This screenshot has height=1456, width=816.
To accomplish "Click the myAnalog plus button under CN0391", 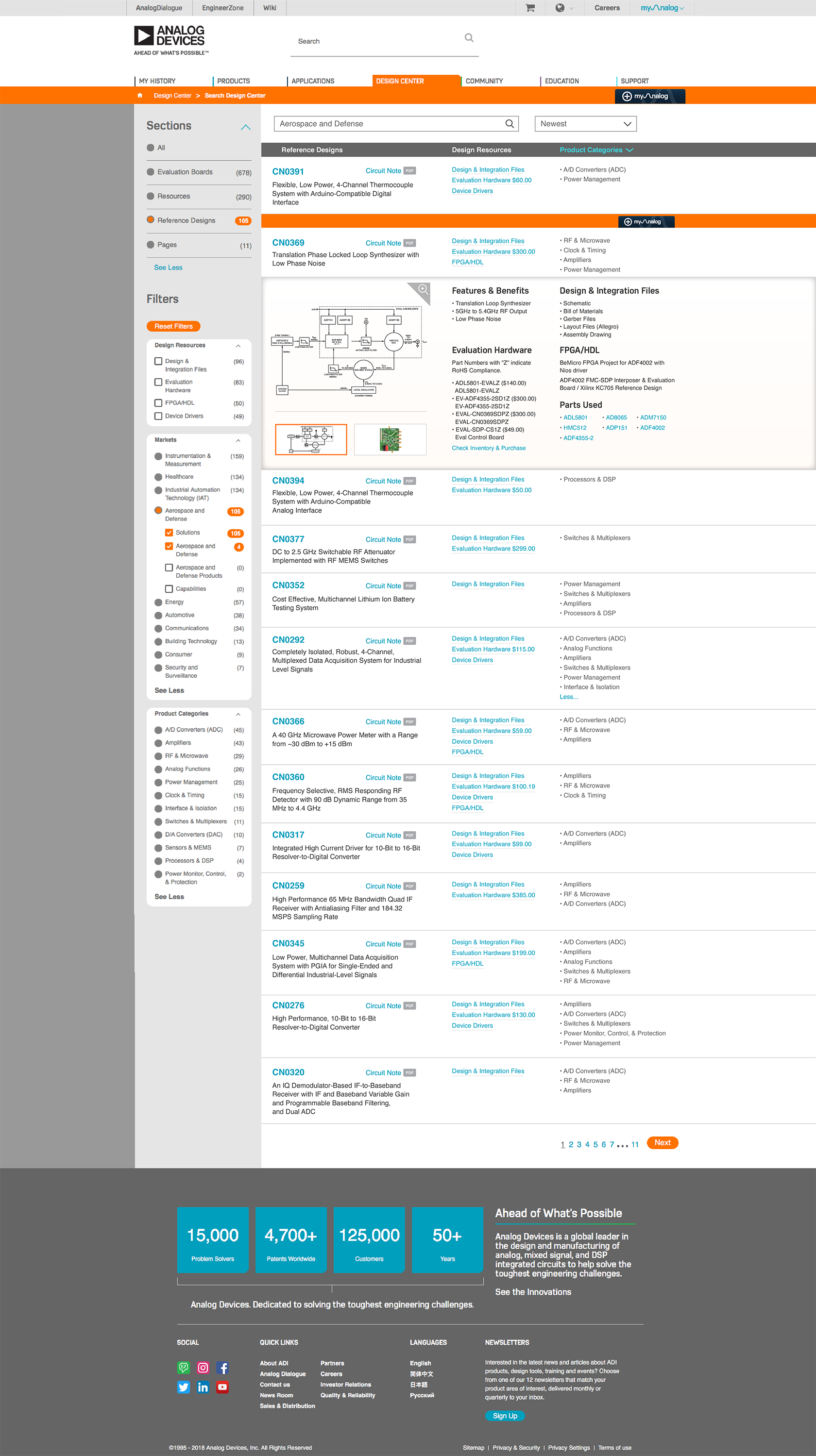I will point(646,221).
